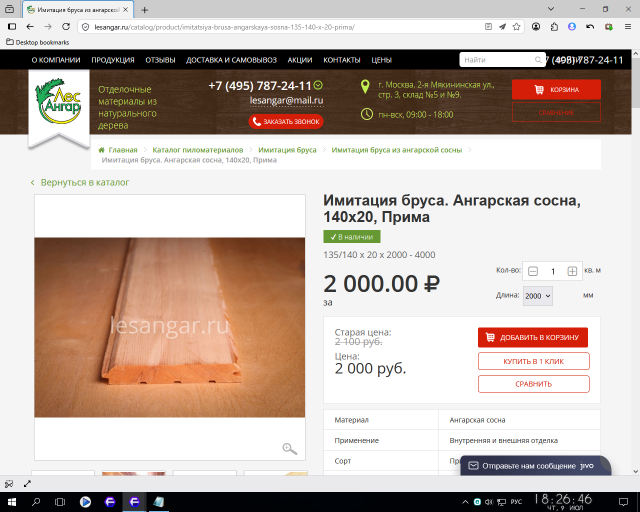Click the page vertical scrollbar
The image size is (640, 512).
(636, 261)
